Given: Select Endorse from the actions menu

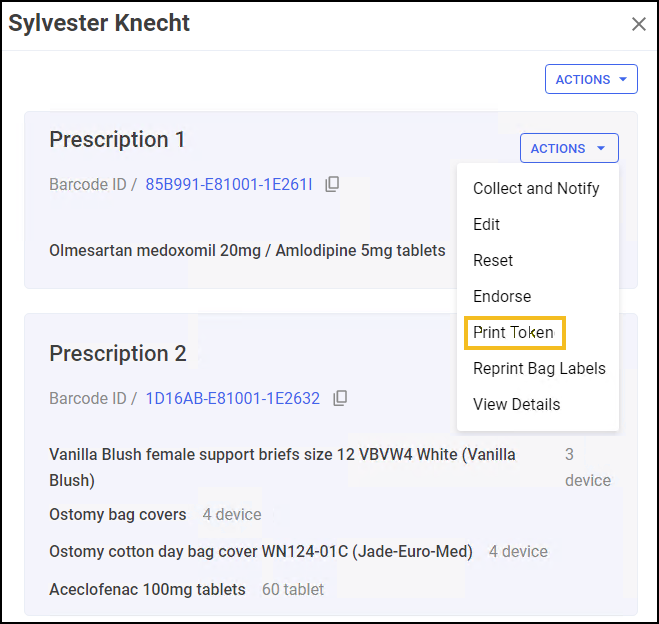Looking at the screenshot, I should coord(502,296).
